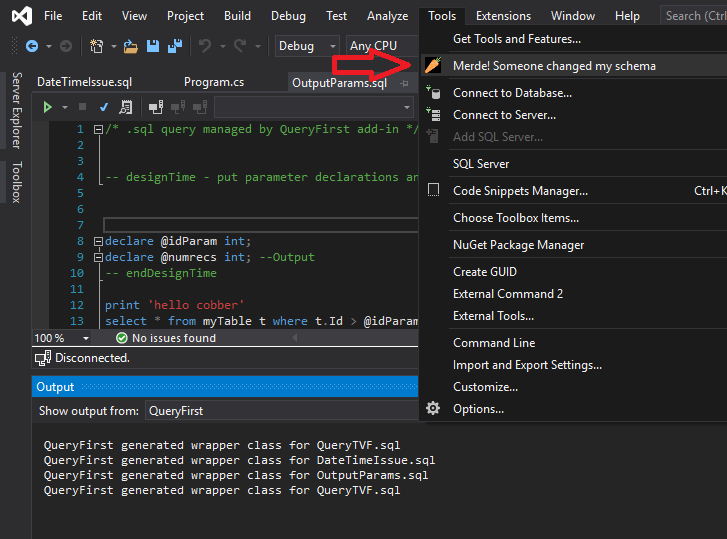This screenshot has height=539, width=727.
Task: Click the editor horizontal scrollbar left arrow
Action: pos(294,338)
